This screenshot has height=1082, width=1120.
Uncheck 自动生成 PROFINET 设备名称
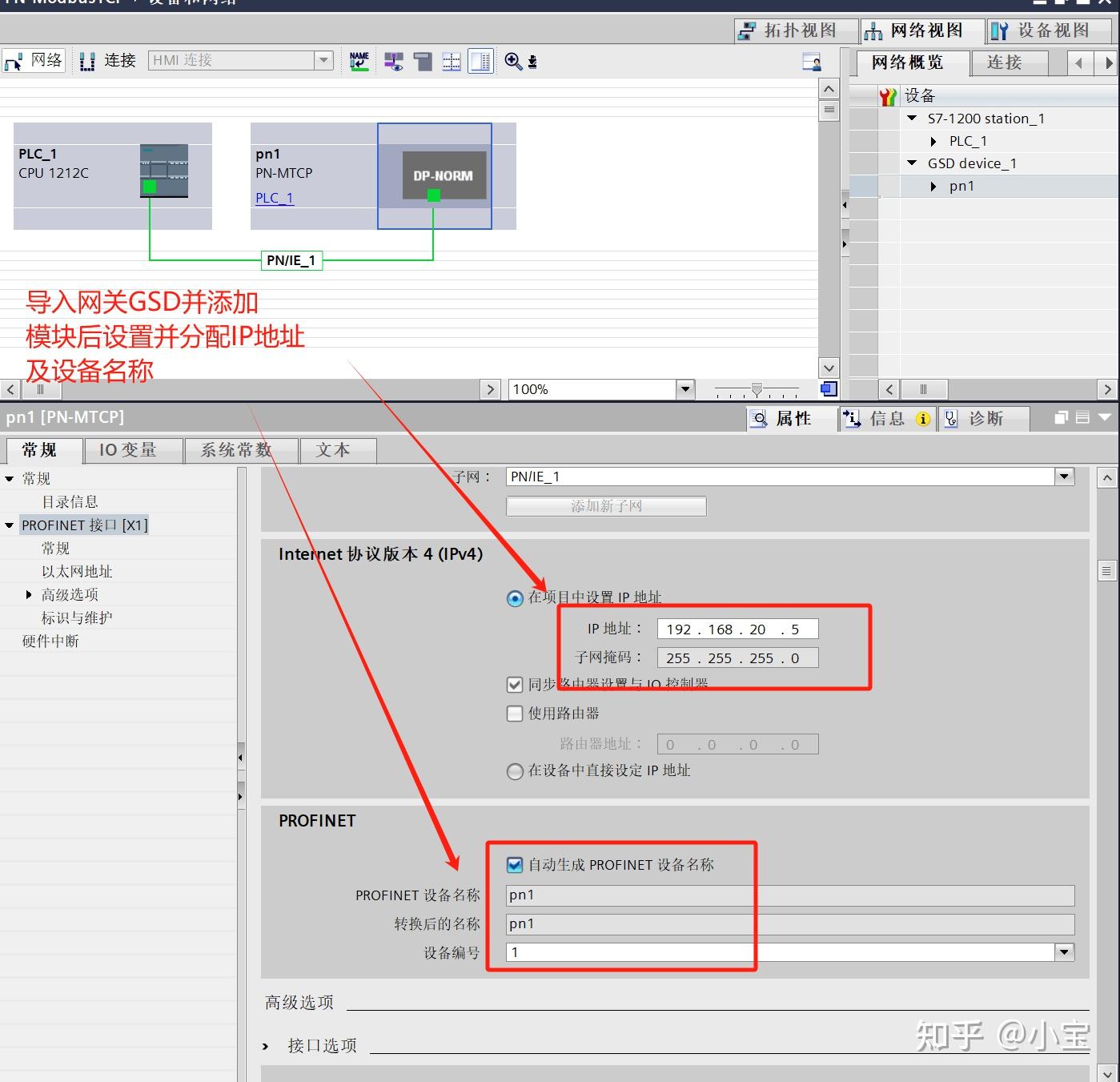pos(513,865)
